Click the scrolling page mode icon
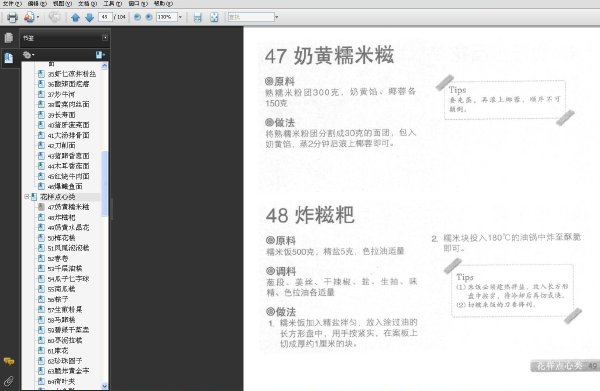 (x=197, y=17)
